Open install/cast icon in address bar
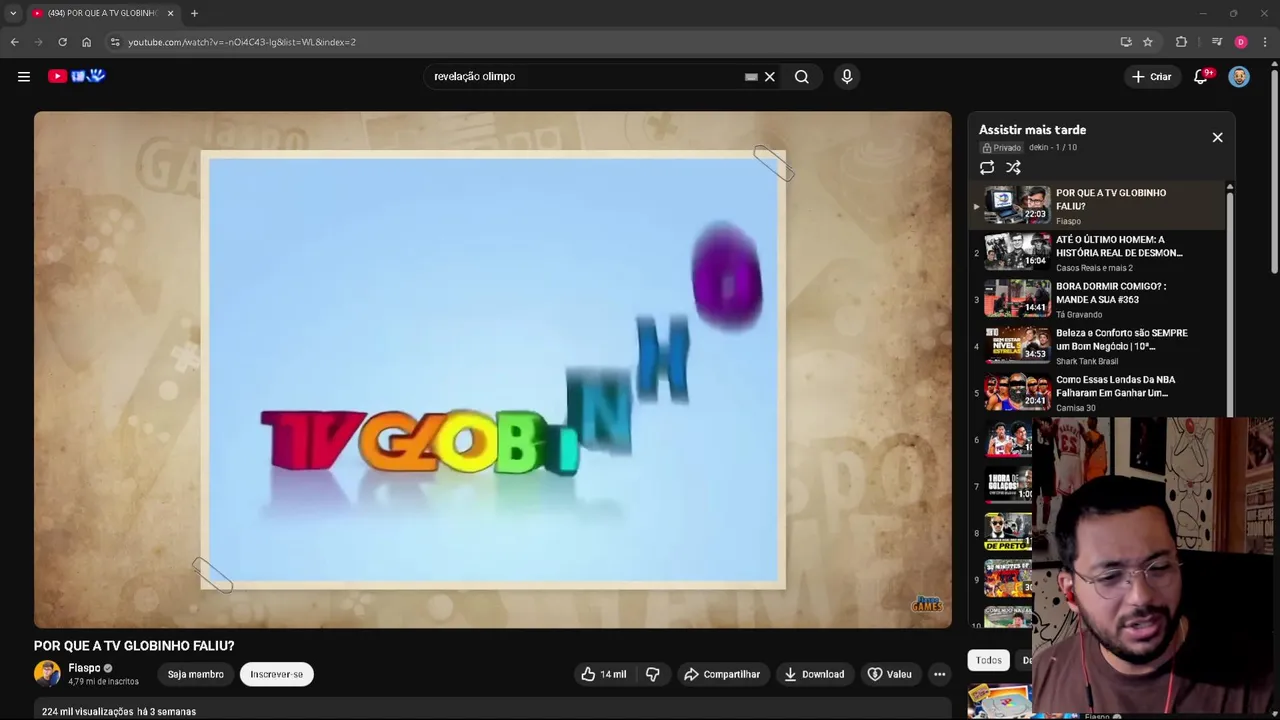1280x720 pixels. click(1126, 42)
